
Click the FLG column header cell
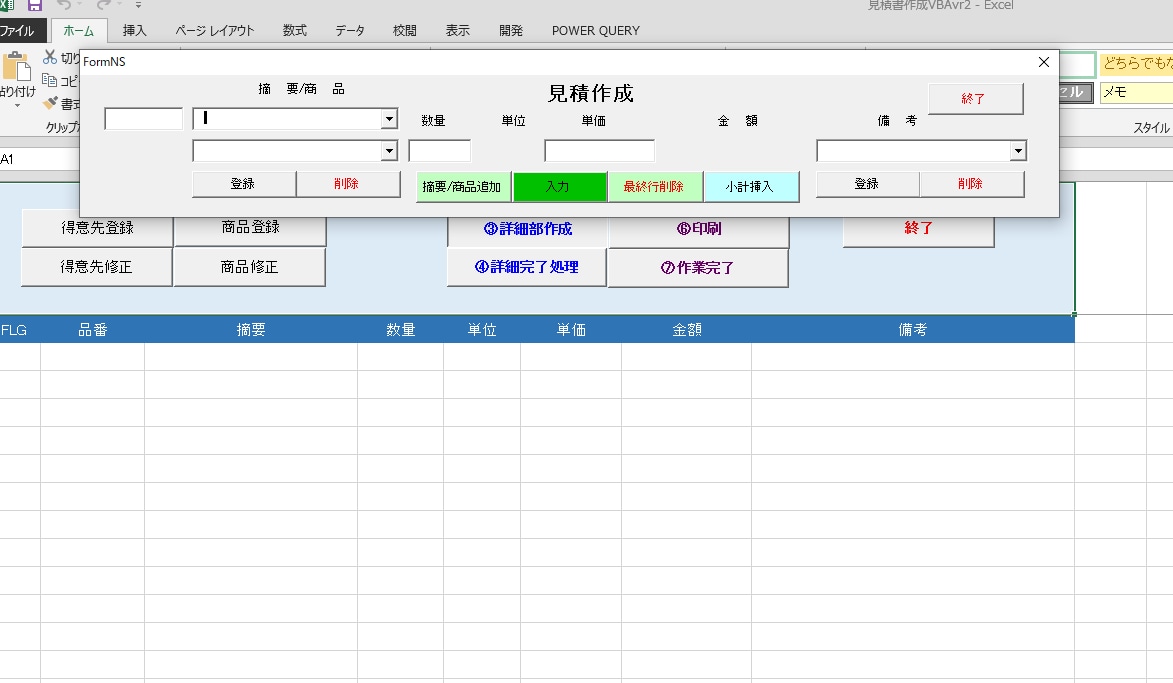(20, 330)
